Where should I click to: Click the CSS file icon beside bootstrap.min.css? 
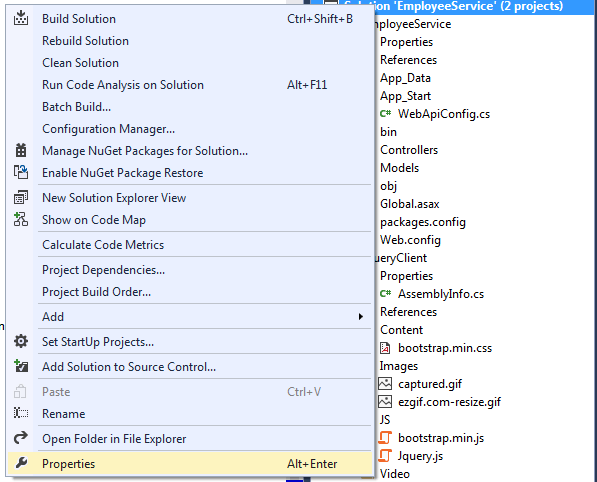pyautogui.click(x=385, y=348)
